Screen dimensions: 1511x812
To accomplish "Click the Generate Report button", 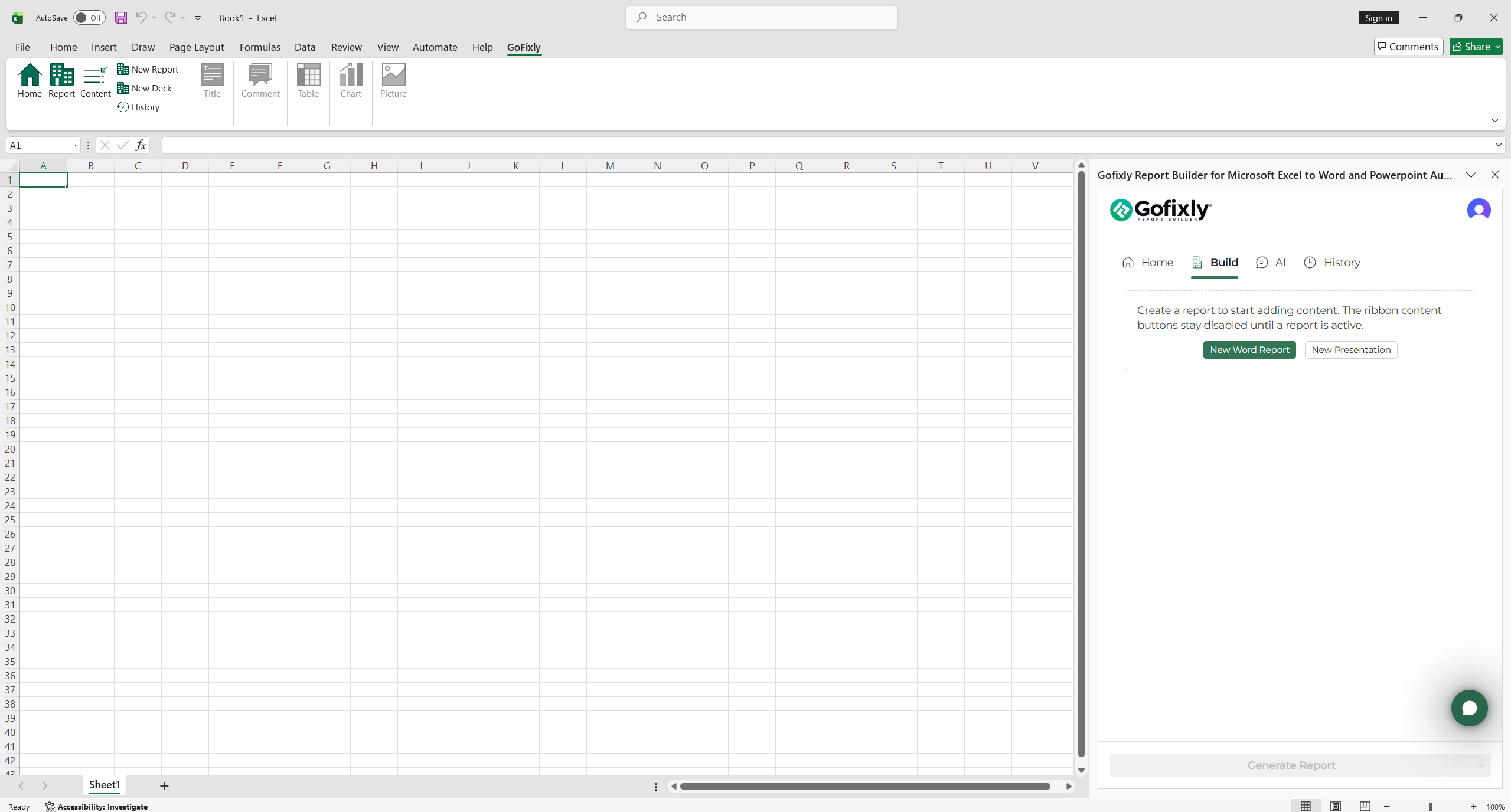I will point(1291,765).
